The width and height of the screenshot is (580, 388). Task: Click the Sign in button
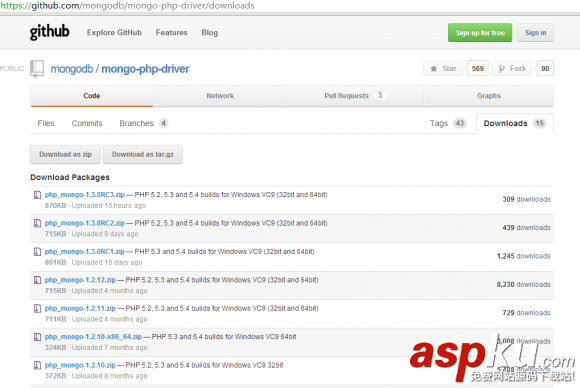click(535, 33)
